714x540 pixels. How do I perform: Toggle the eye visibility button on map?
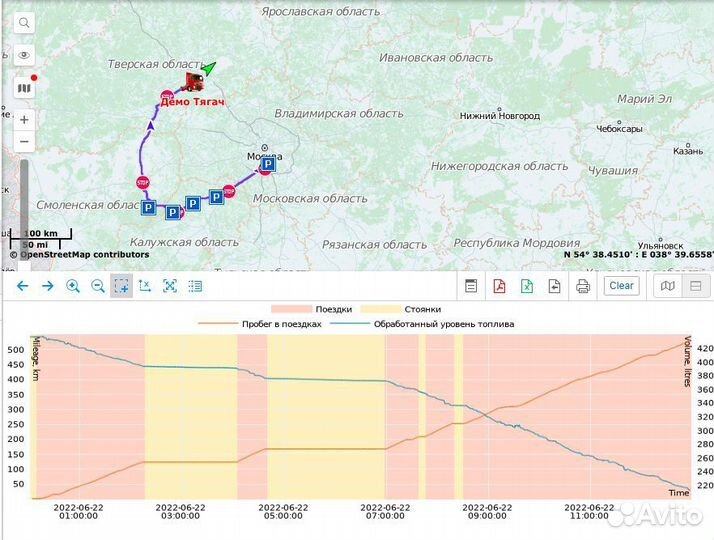click(25, 56)
